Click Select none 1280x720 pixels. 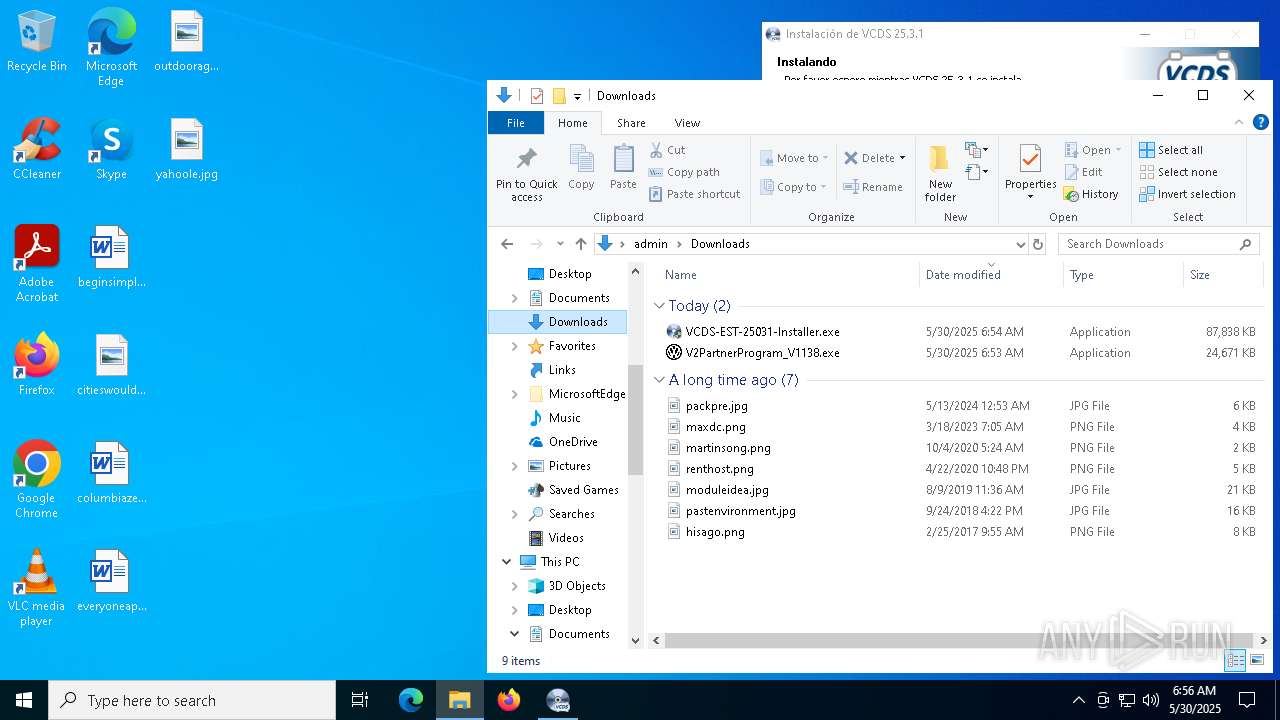pyautogui.click(x=1179, y=172)
